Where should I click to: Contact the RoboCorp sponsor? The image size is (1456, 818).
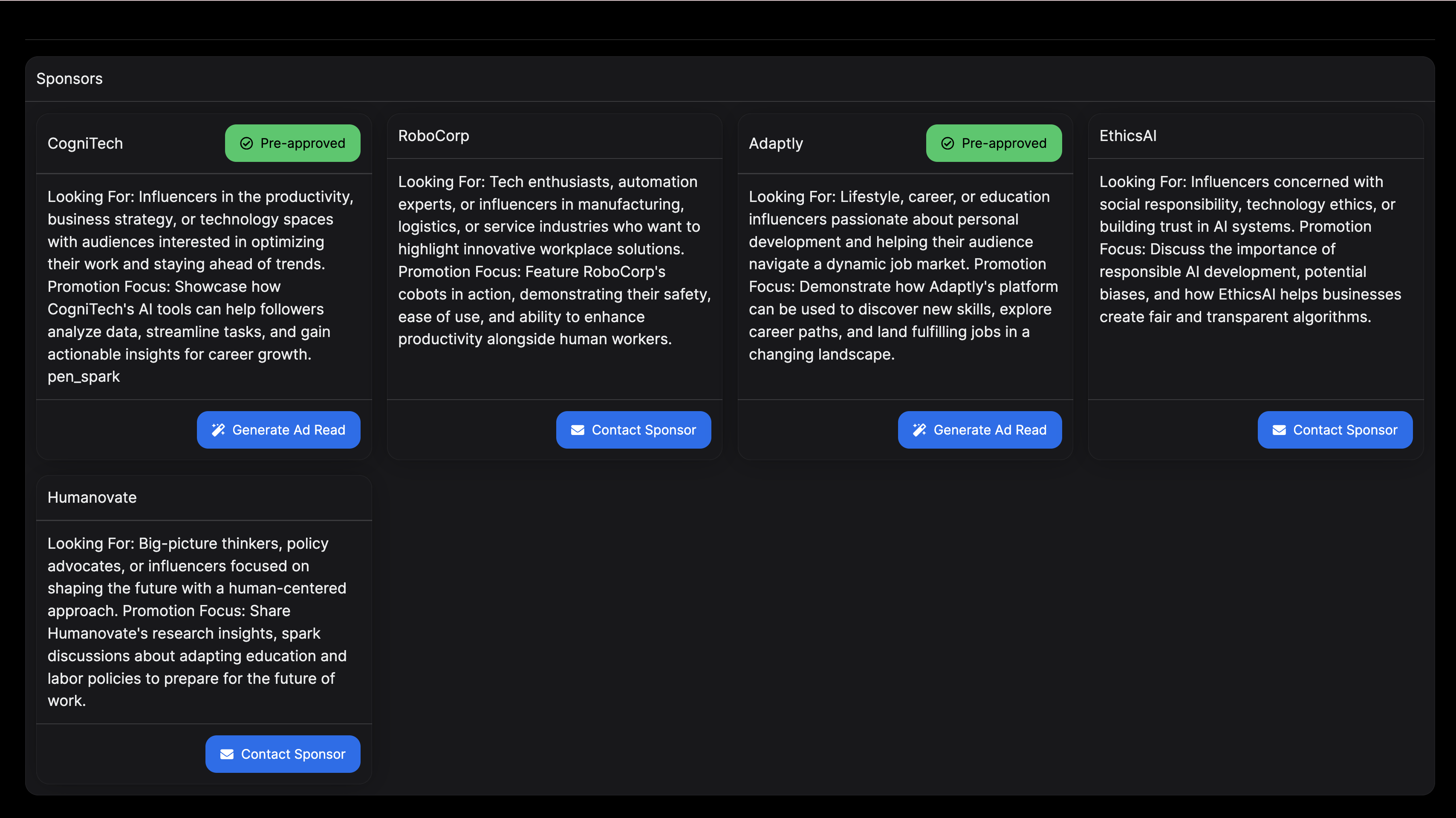(634, 430)
